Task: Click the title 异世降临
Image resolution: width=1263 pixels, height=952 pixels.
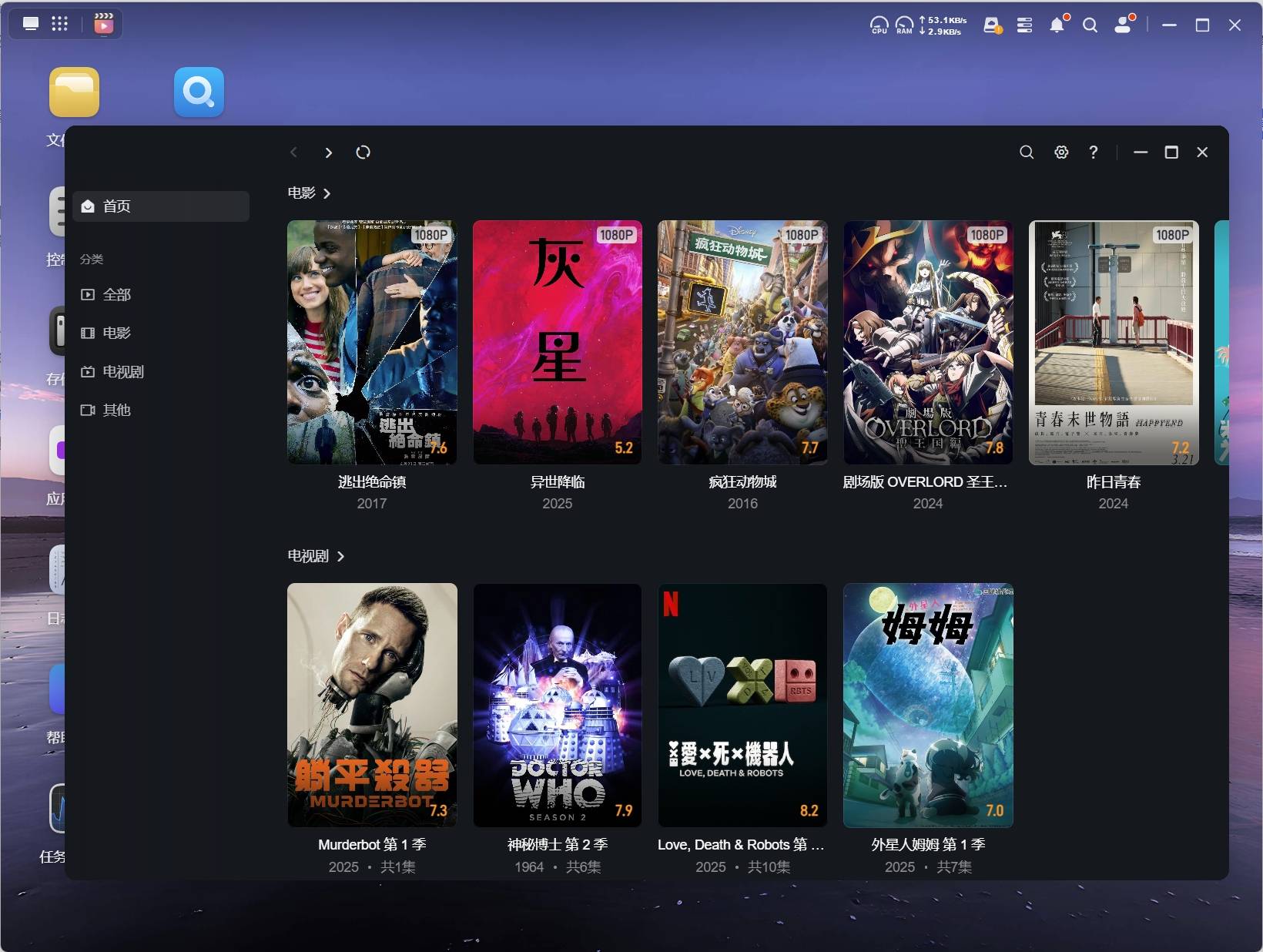Action: coord(558,482)
